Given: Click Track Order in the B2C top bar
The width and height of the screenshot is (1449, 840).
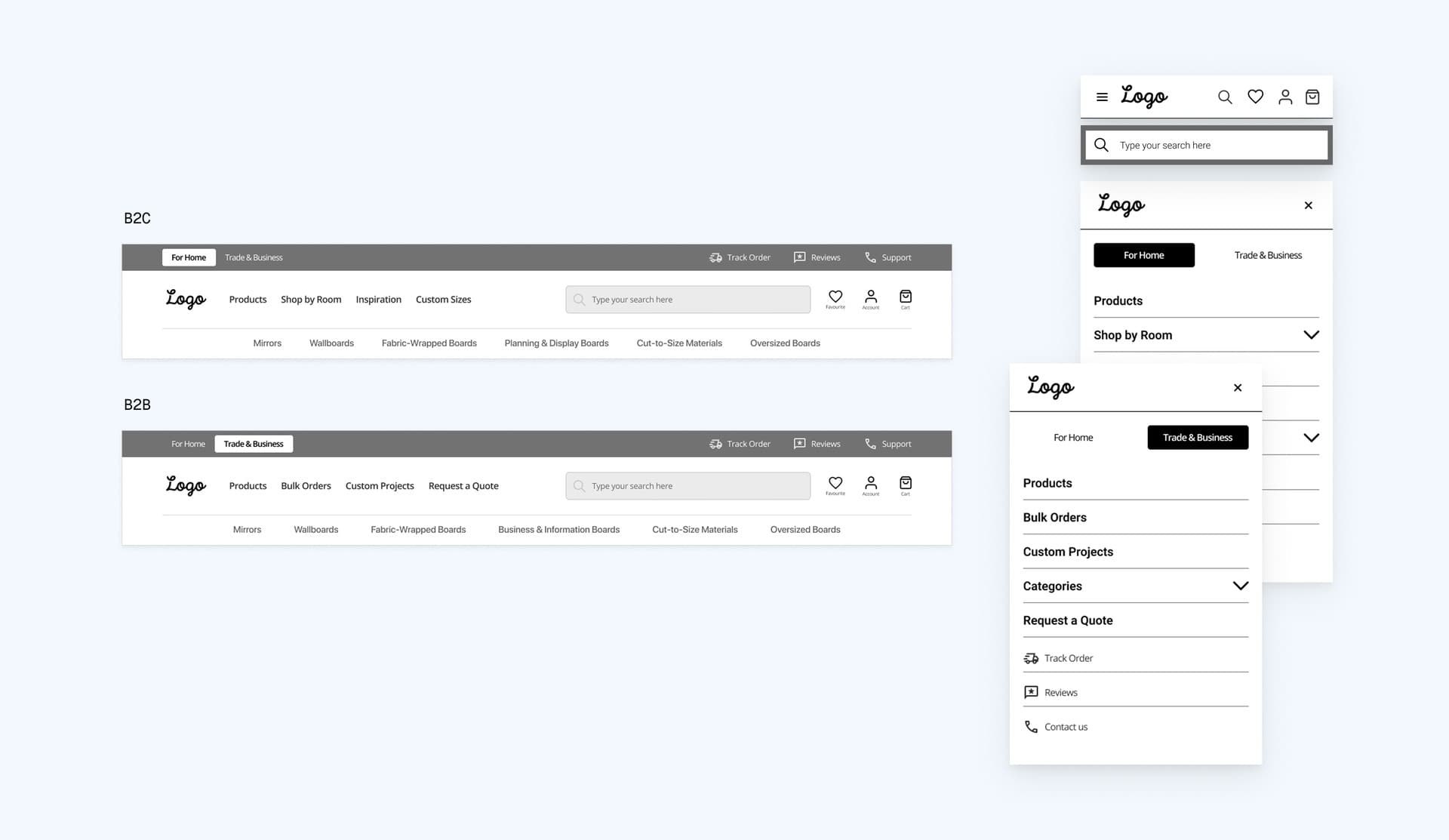Looking at the screenshot, I should tap(740, 257).
